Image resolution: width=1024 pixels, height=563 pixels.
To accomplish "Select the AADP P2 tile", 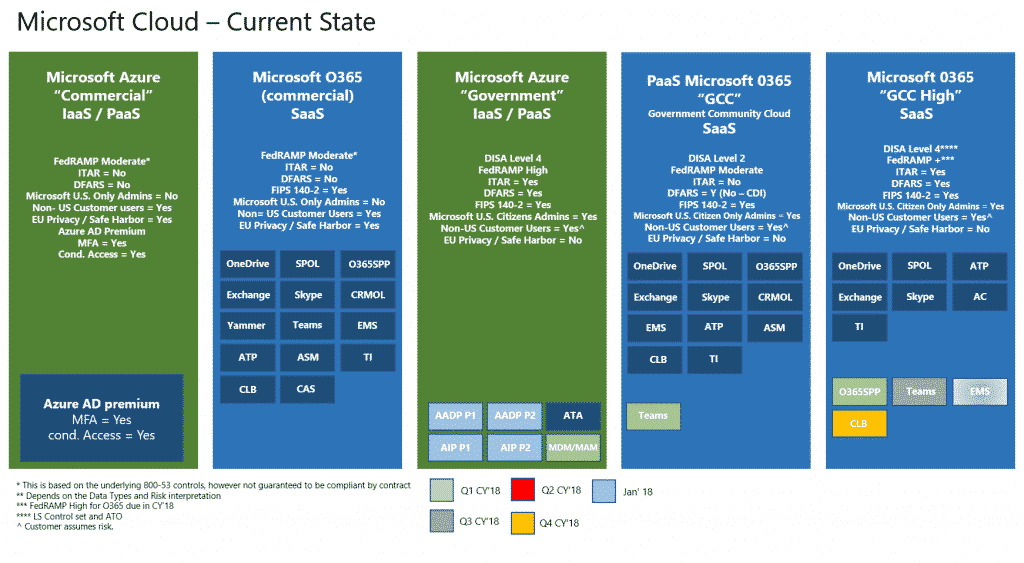I will [515, 416].
